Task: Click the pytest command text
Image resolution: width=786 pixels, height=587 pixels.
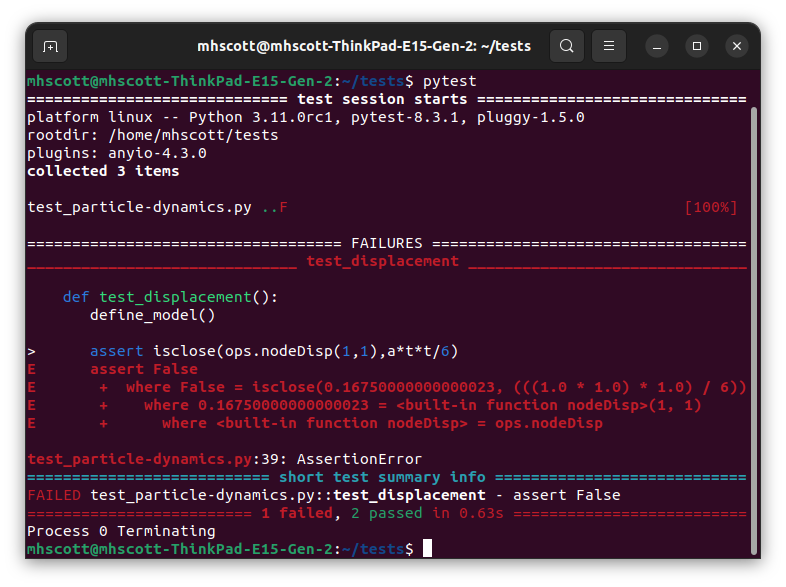Action: pyautogui.click(x=449, y=81)
